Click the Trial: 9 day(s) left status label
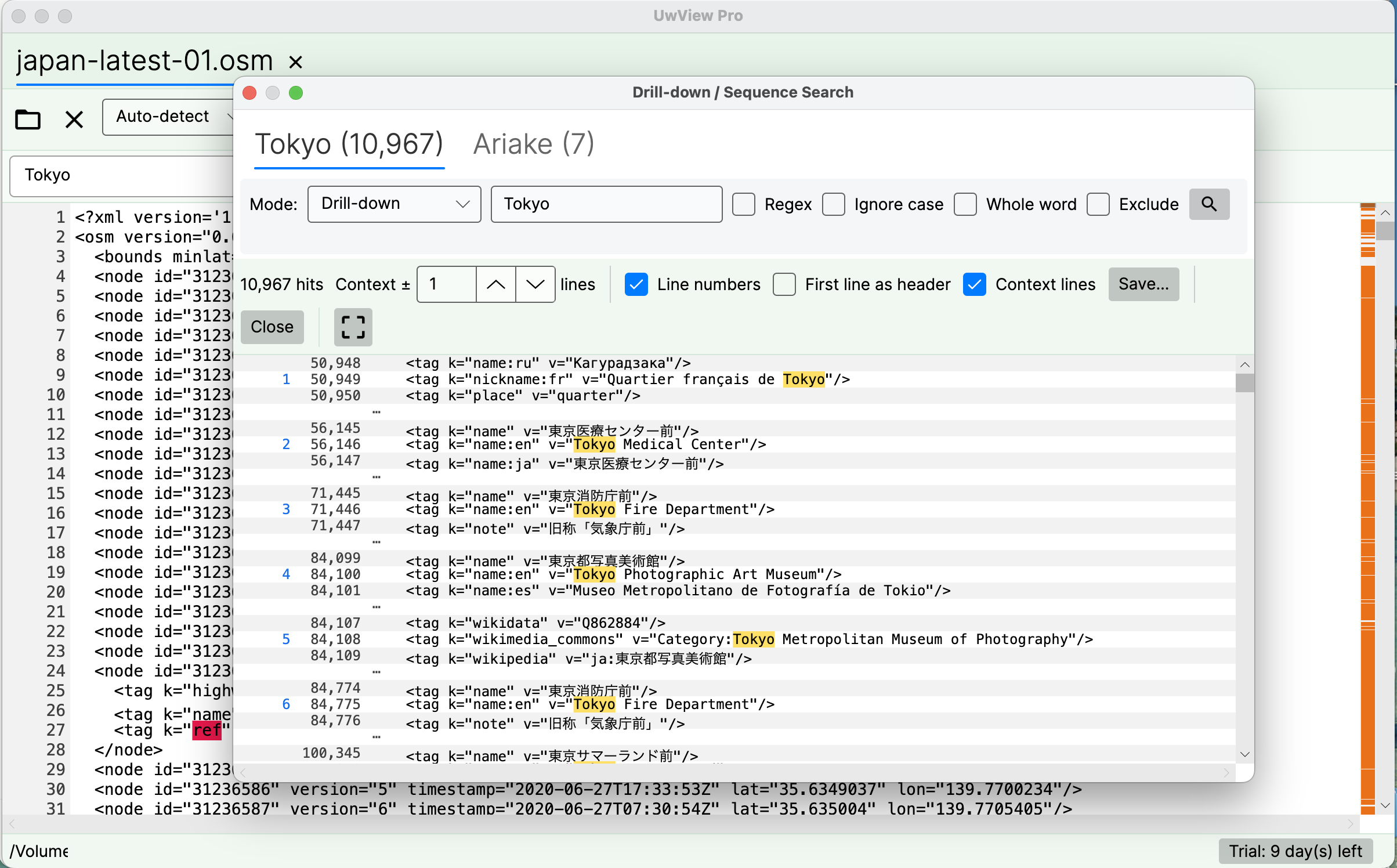The image size is (1397, 868). (1295, 851)
